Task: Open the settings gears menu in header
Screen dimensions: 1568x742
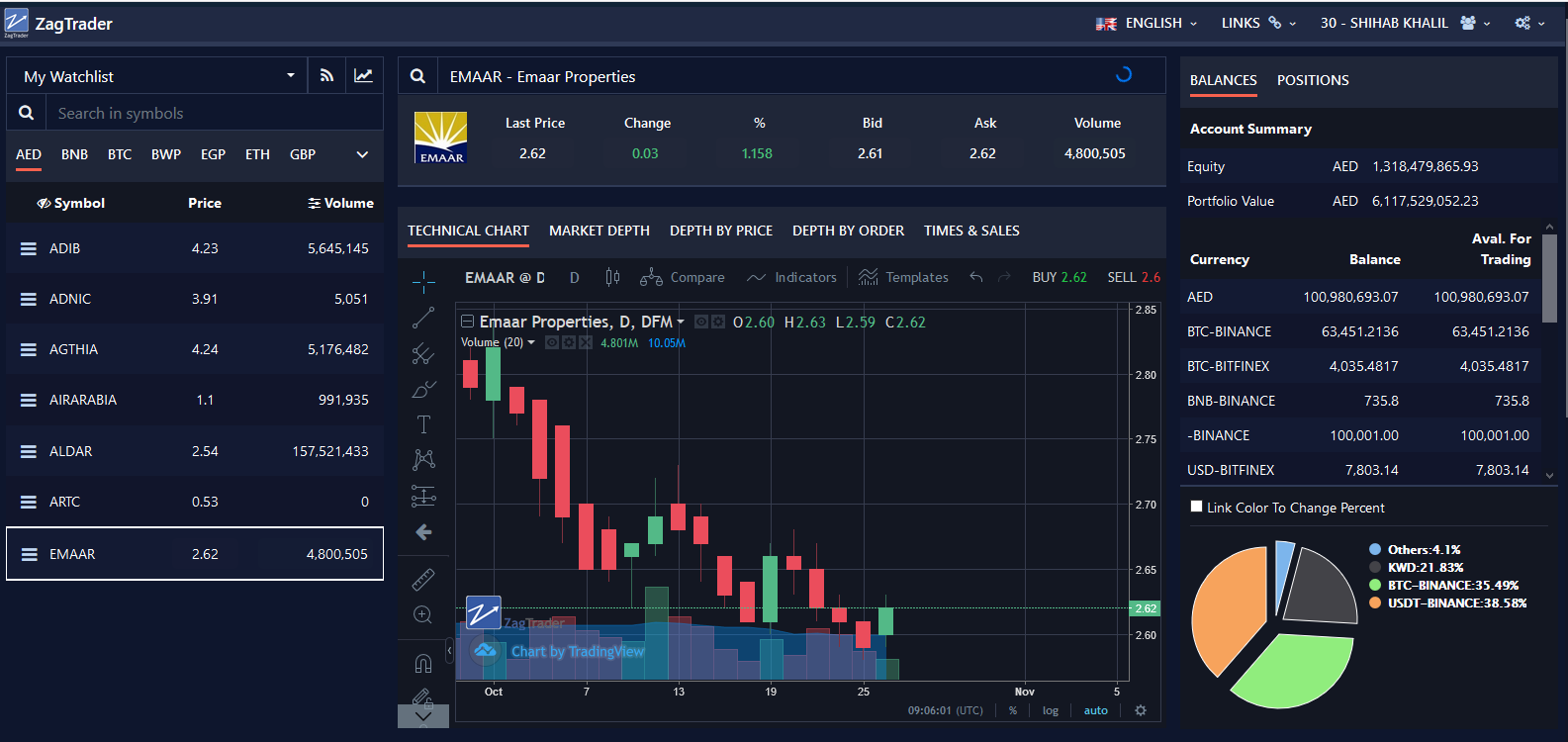Action: click(1529, 23)
